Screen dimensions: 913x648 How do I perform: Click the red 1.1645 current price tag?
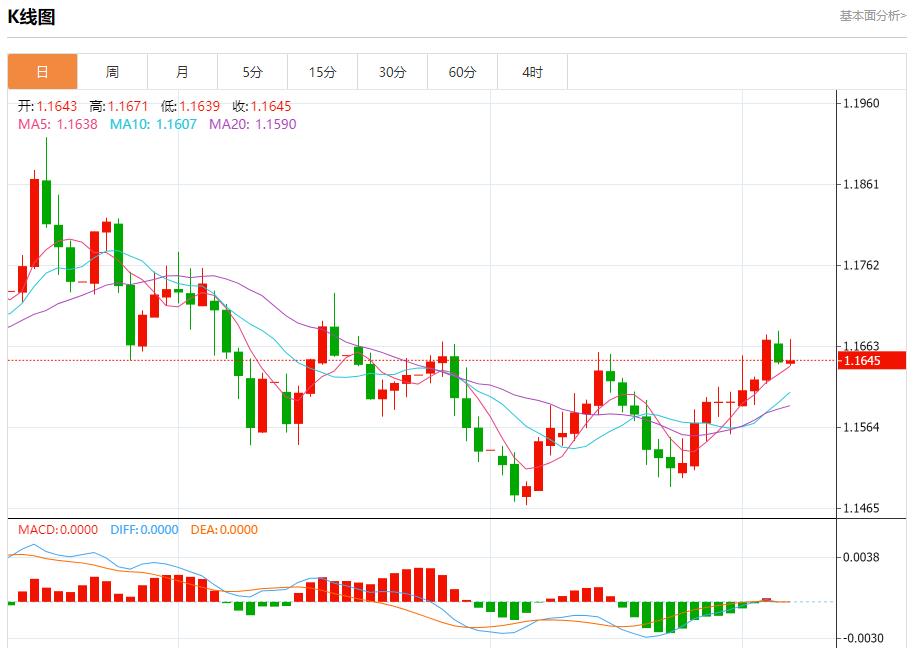click(x=872, y=360)
